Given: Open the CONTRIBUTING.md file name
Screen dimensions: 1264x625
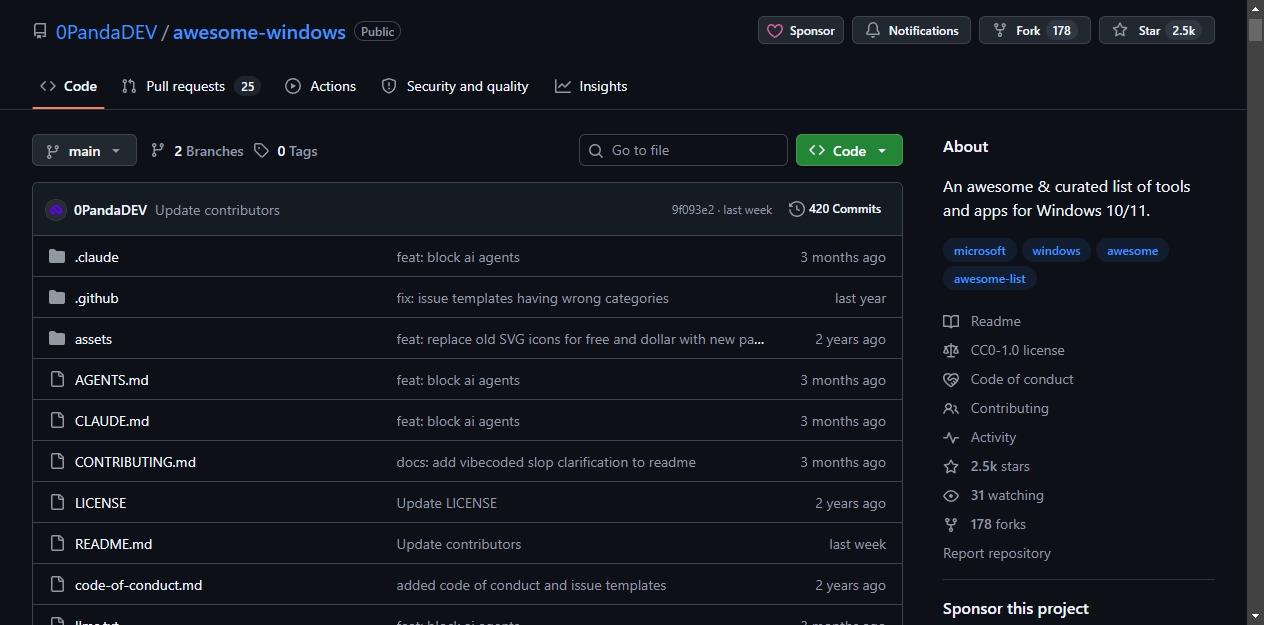Looking at the screenshot, I should coord(135,462).
